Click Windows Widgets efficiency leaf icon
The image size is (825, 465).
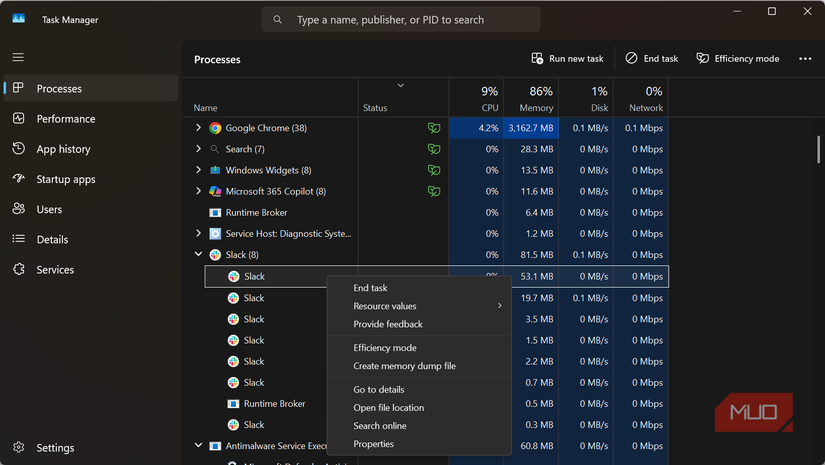tap(434, 170)
